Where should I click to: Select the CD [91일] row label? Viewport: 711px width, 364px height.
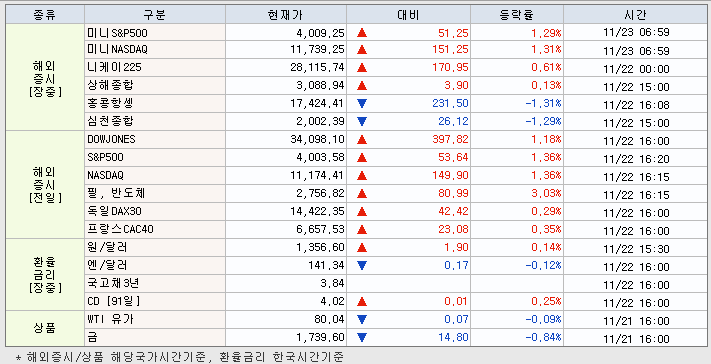[x=114, y=301]
